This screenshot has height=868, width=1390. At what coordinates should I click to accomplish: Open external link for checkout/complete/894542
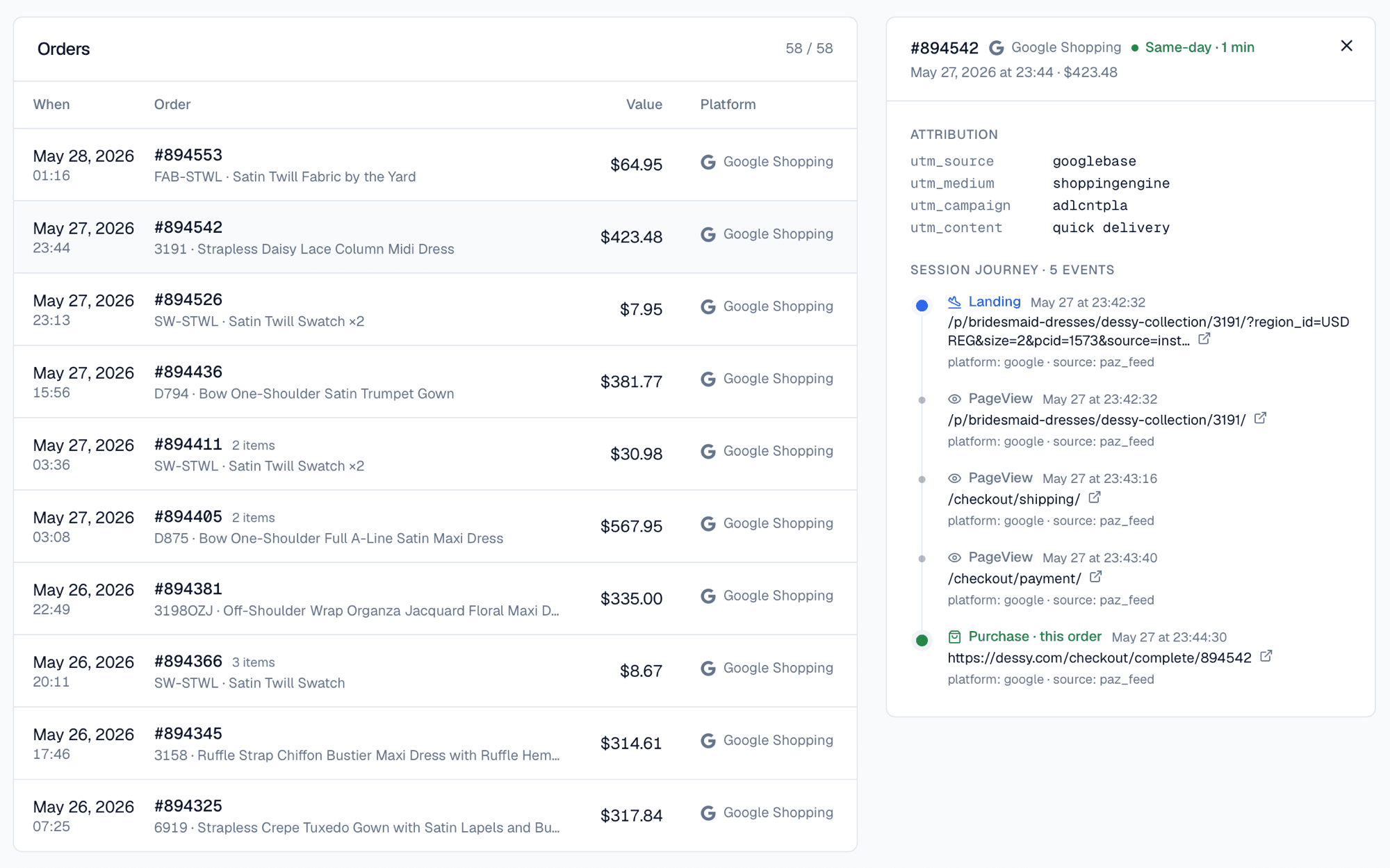pyautogui.click(x=1266, y=656)
